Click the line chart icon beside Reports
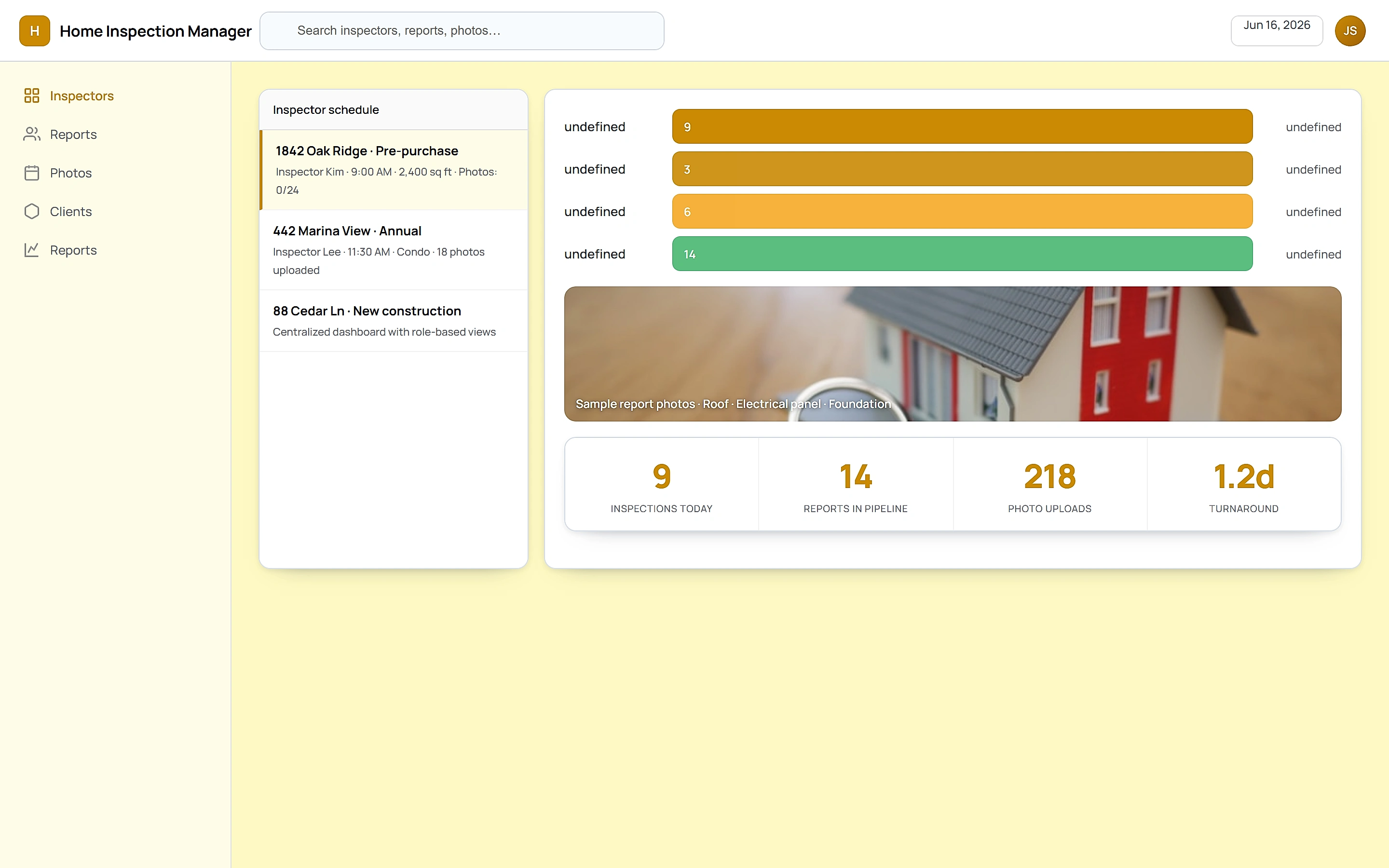The height and width of the screenshot is (868, 1389). coord(31,250)
